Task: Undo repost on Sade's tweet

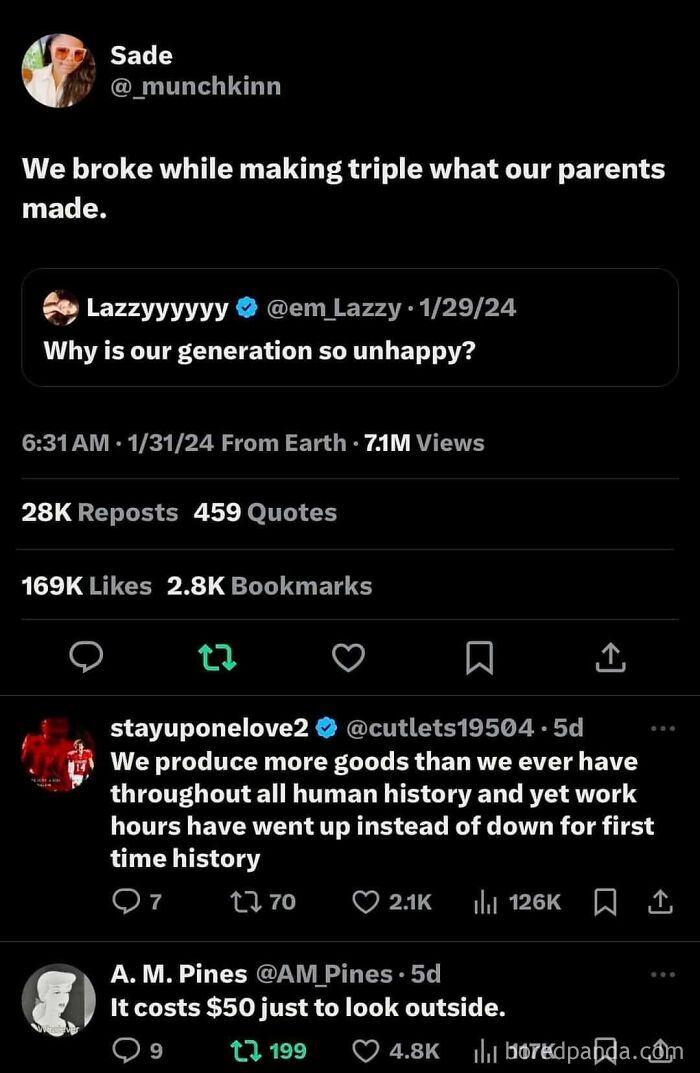Action: (217, 657)
